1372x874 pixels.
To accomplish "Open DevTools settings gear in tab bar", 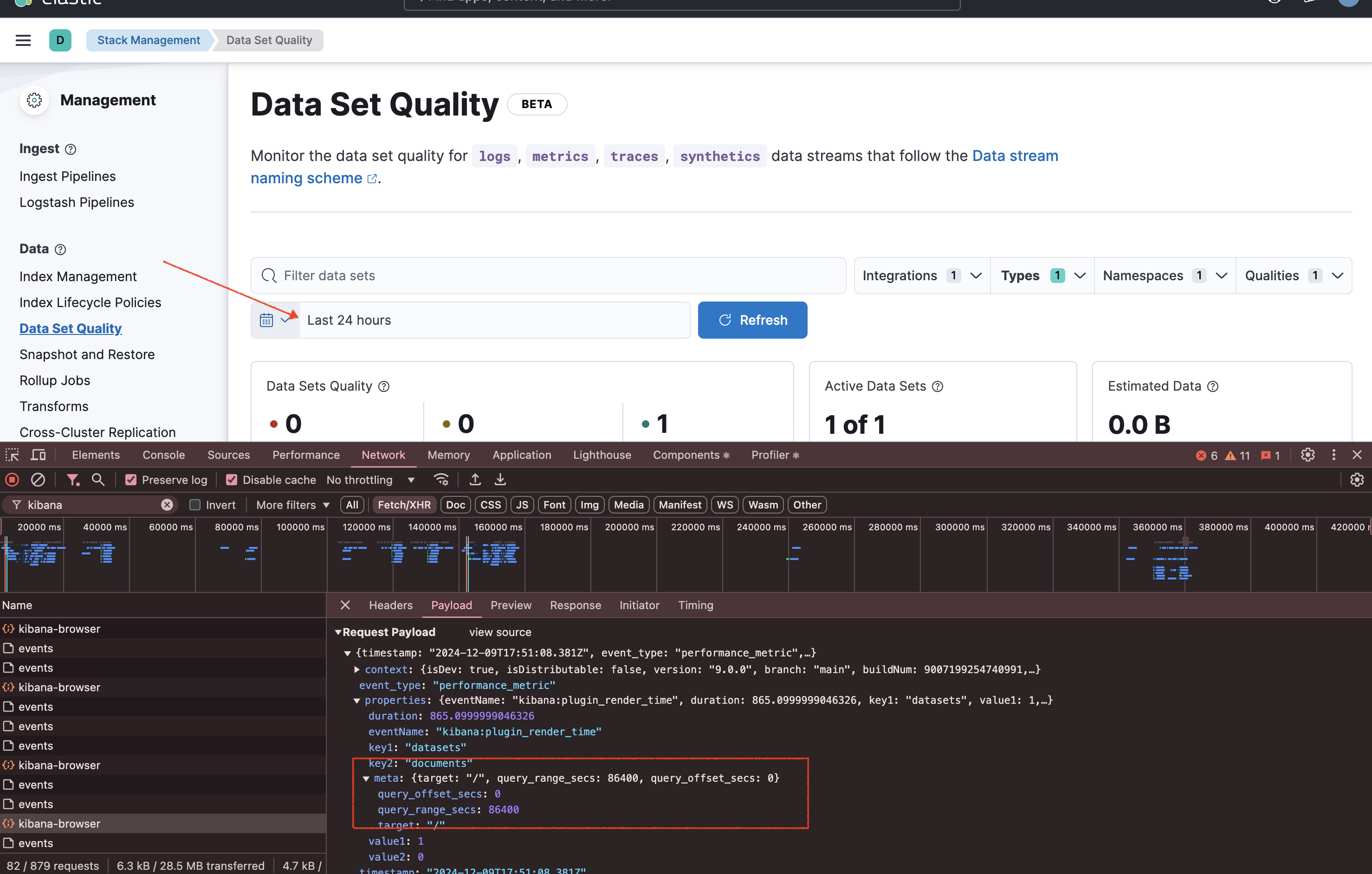I will (1307, 455).
